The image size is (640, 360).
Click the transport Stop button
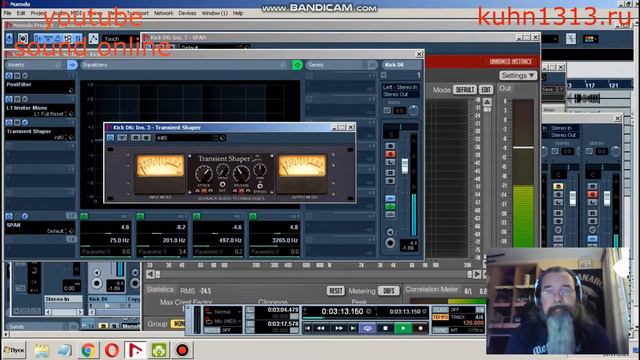pyautogui.click(x=385, y=328)
